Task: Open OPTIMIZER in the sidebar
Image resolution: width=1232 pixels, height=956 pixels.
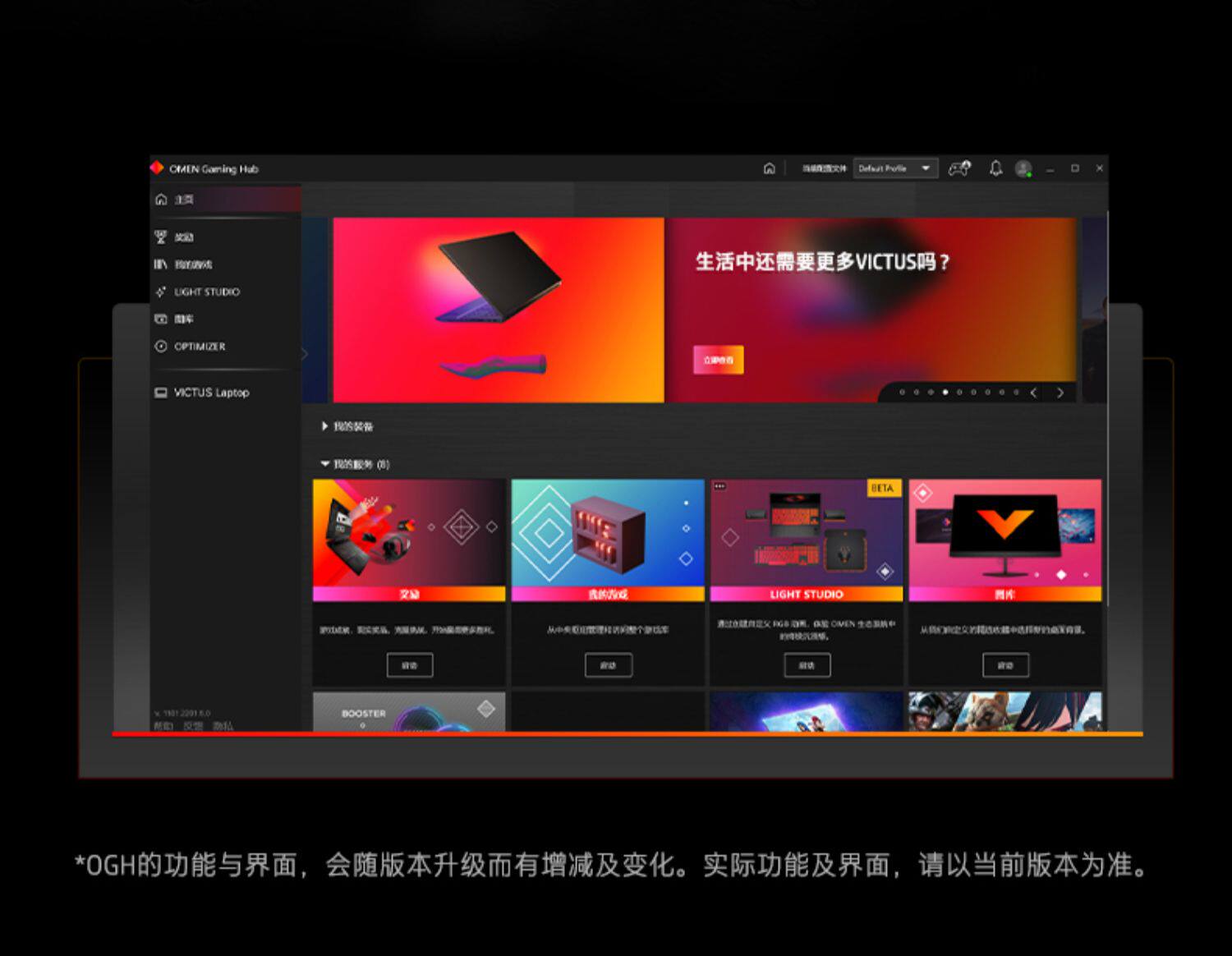Action: coord(225,347)
